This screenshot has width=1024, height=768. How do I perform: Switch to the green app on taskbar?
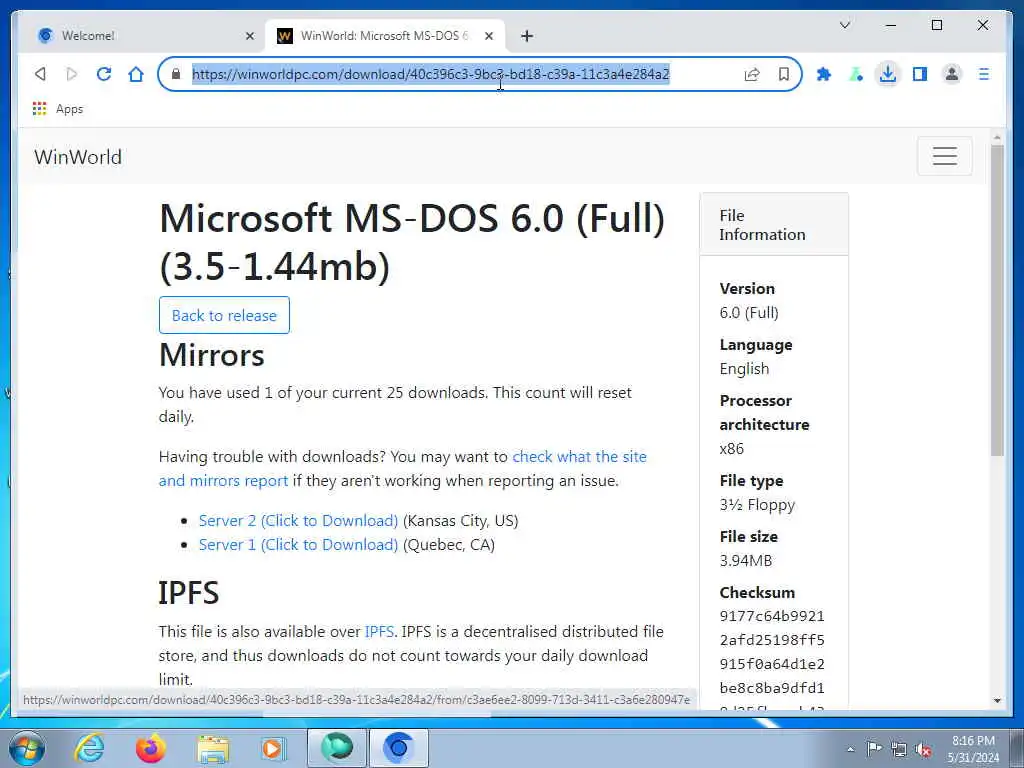click(x=337, y=748)
